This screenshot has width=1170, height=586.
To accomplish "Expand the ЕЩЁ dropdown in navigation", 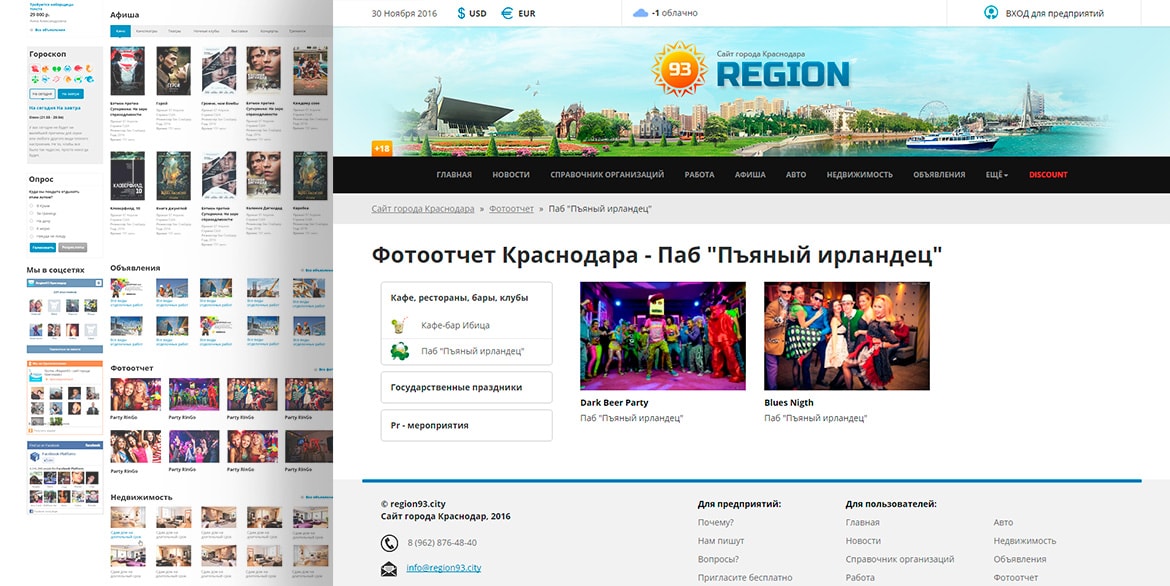I will pyautogui.click(x=996, y=175).
